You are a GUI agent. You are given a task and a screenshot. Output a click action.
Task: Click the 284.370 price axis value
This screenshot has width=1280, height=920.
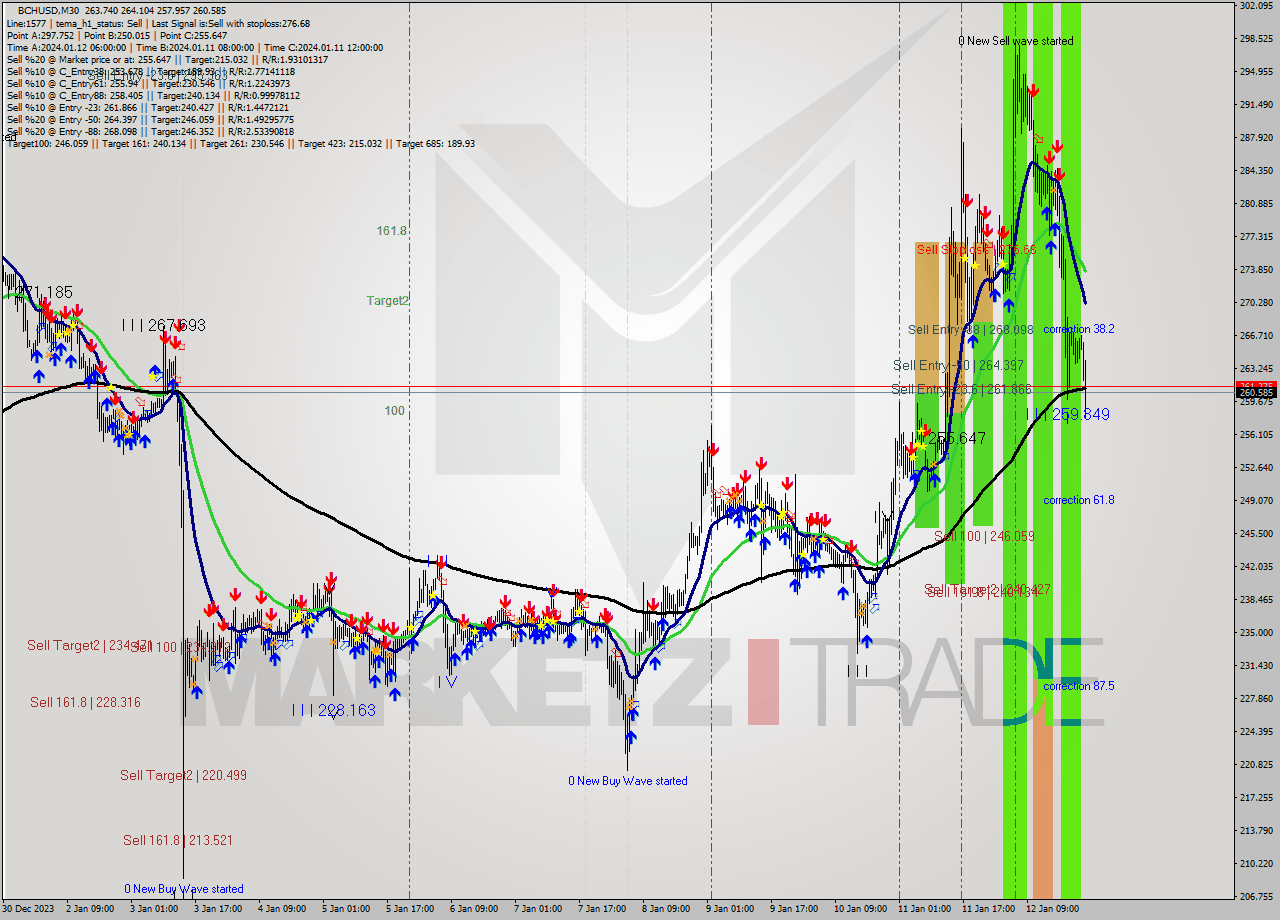[x=1256, y=171]
